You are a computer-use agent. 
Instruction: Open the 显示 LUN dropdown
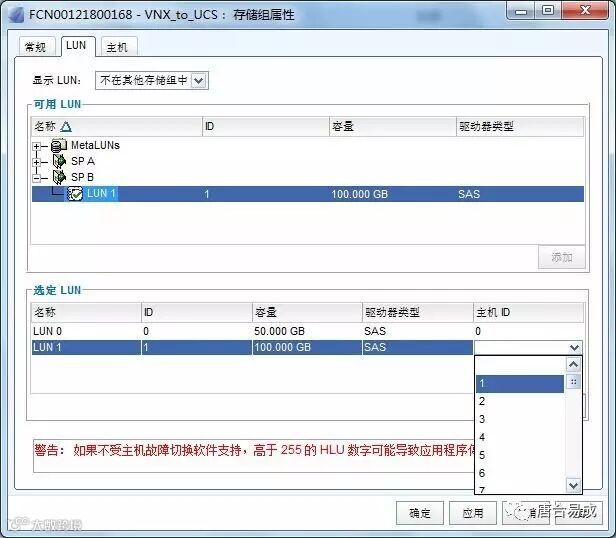pos(199,81)
